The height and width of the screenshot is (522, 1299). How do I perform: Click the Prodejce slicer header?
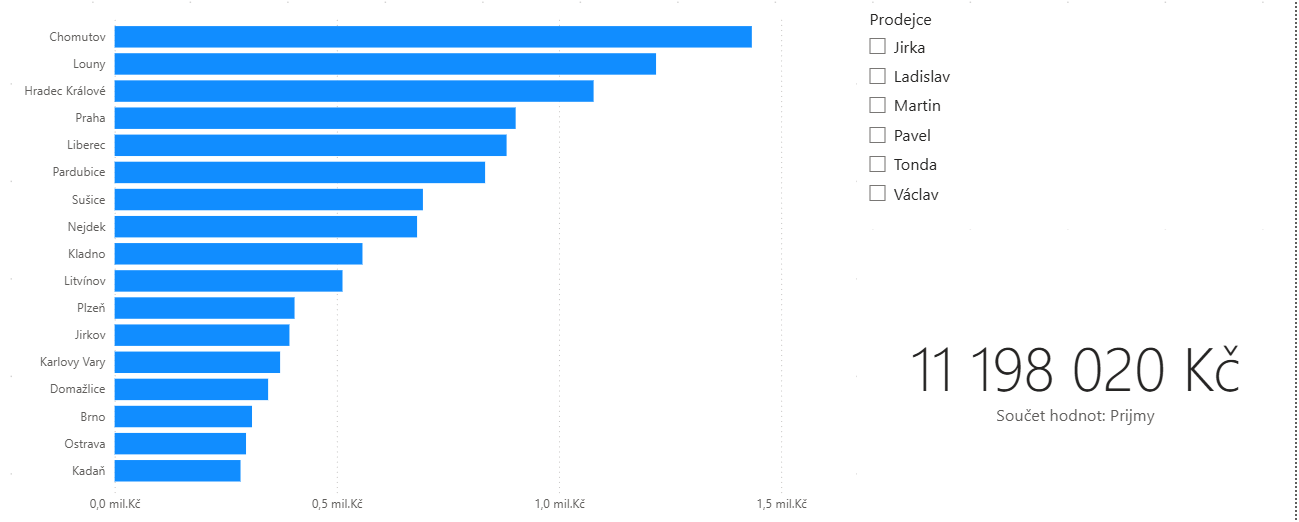[900, 20]
